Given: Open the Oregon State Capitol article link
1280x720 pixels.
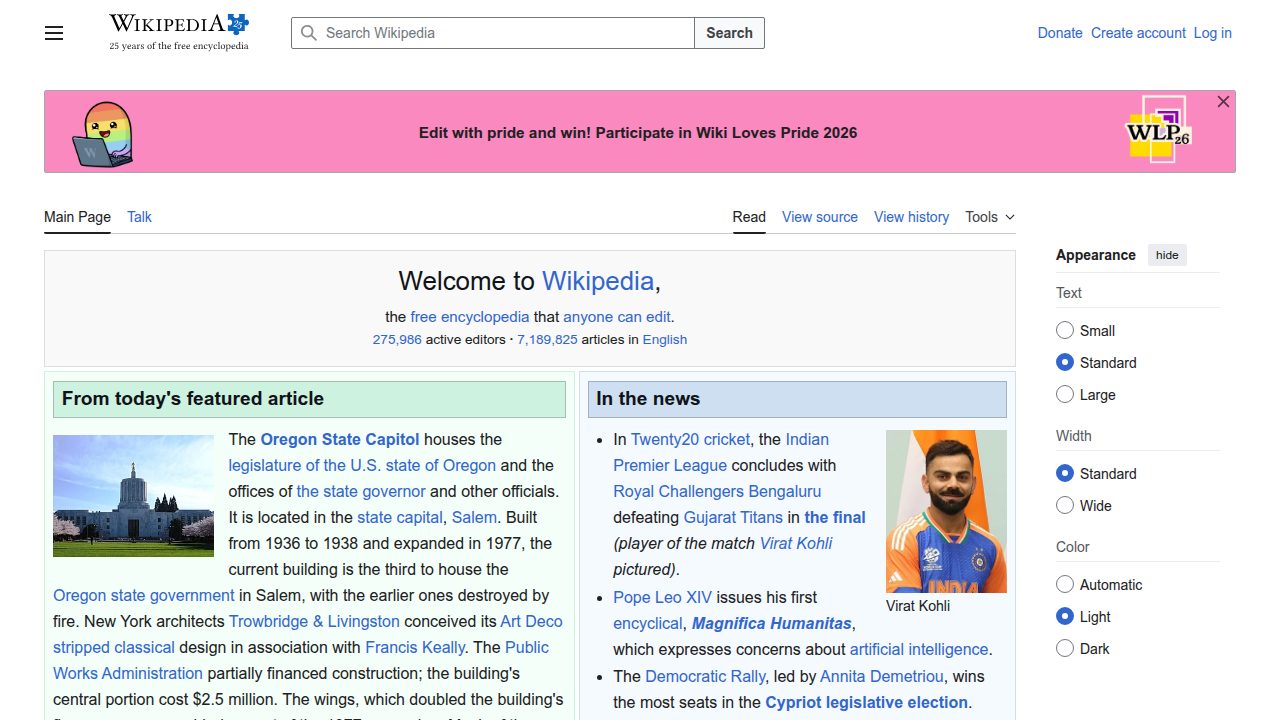Looking at the screenshot, I should coord(340,439).
